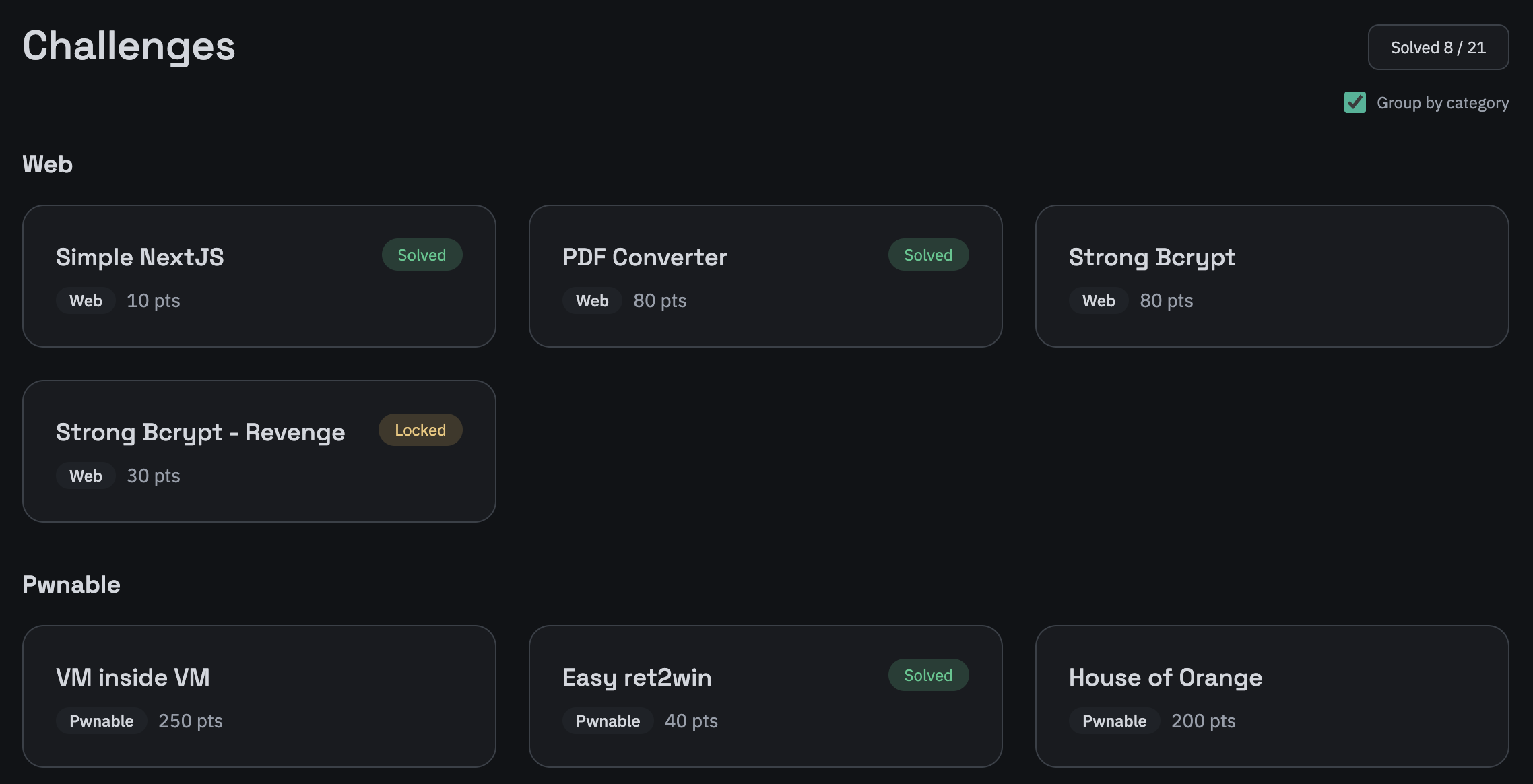Viewport: 1533px width, 784px height.
Task: Open the Strong Bcrypt - Revenge card
Action: click(259, 451)
